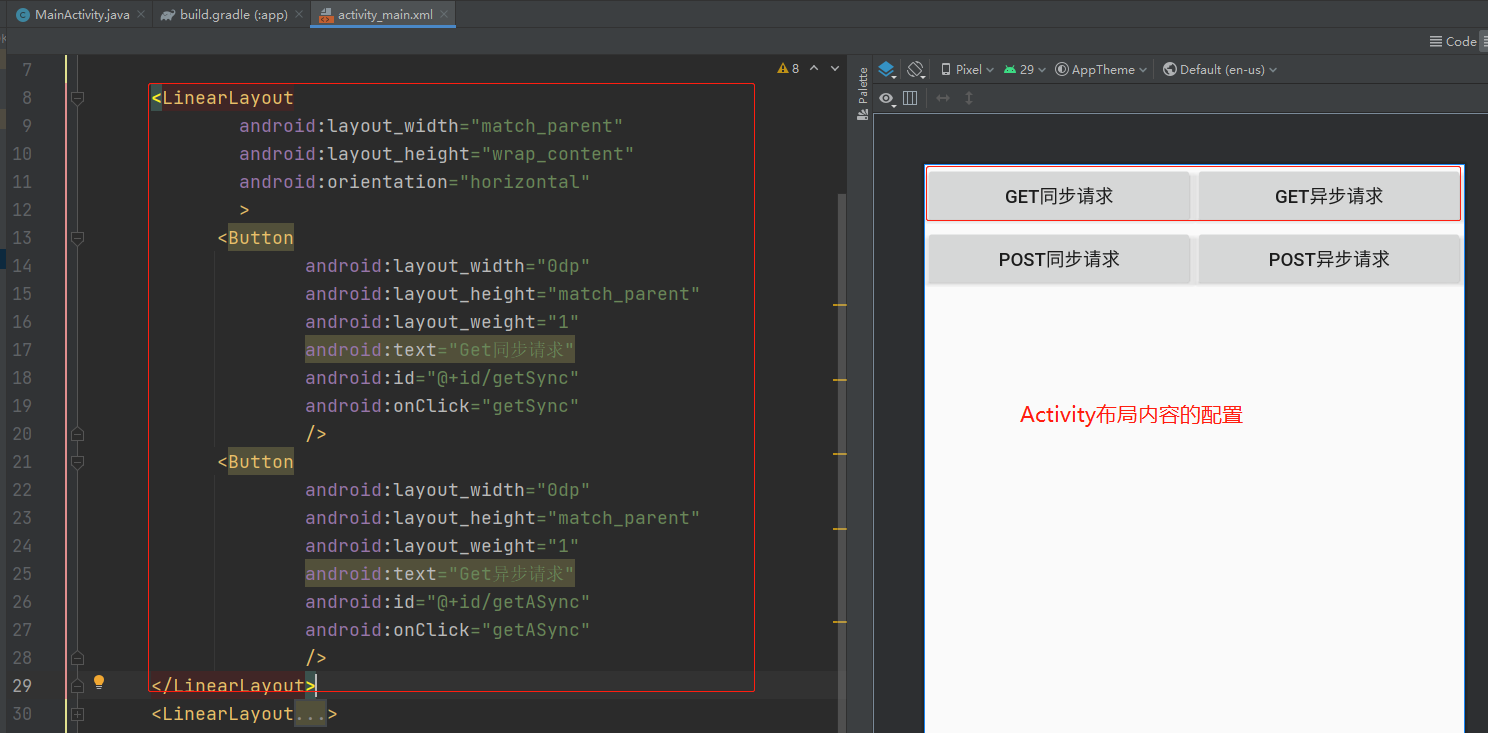Open the orientation for preview menu
The image size is (1488, 733).
[x=916, y=70]
